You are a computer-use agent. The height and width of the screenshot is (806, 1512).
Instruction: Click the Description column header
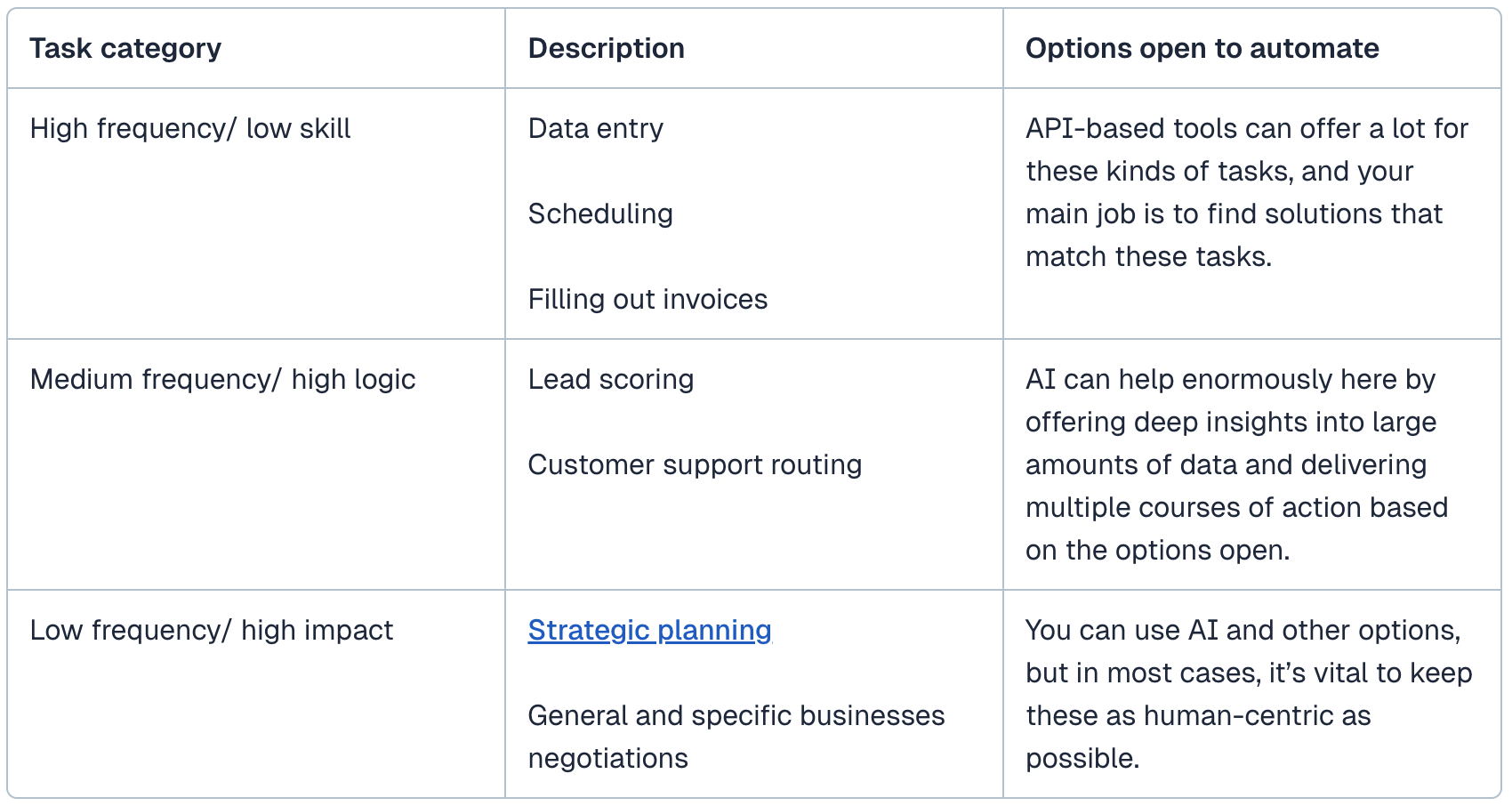(x=606, y=48)
